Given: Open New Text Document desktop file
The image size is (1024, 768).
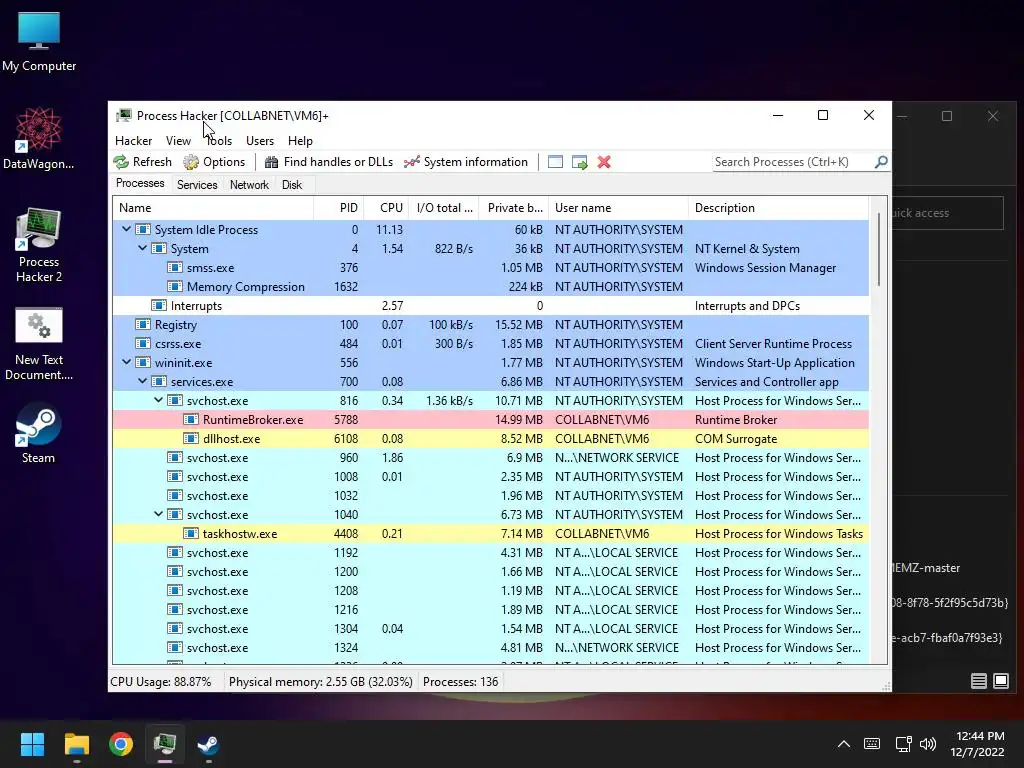Looking at the screenshot, I should 39,344.
